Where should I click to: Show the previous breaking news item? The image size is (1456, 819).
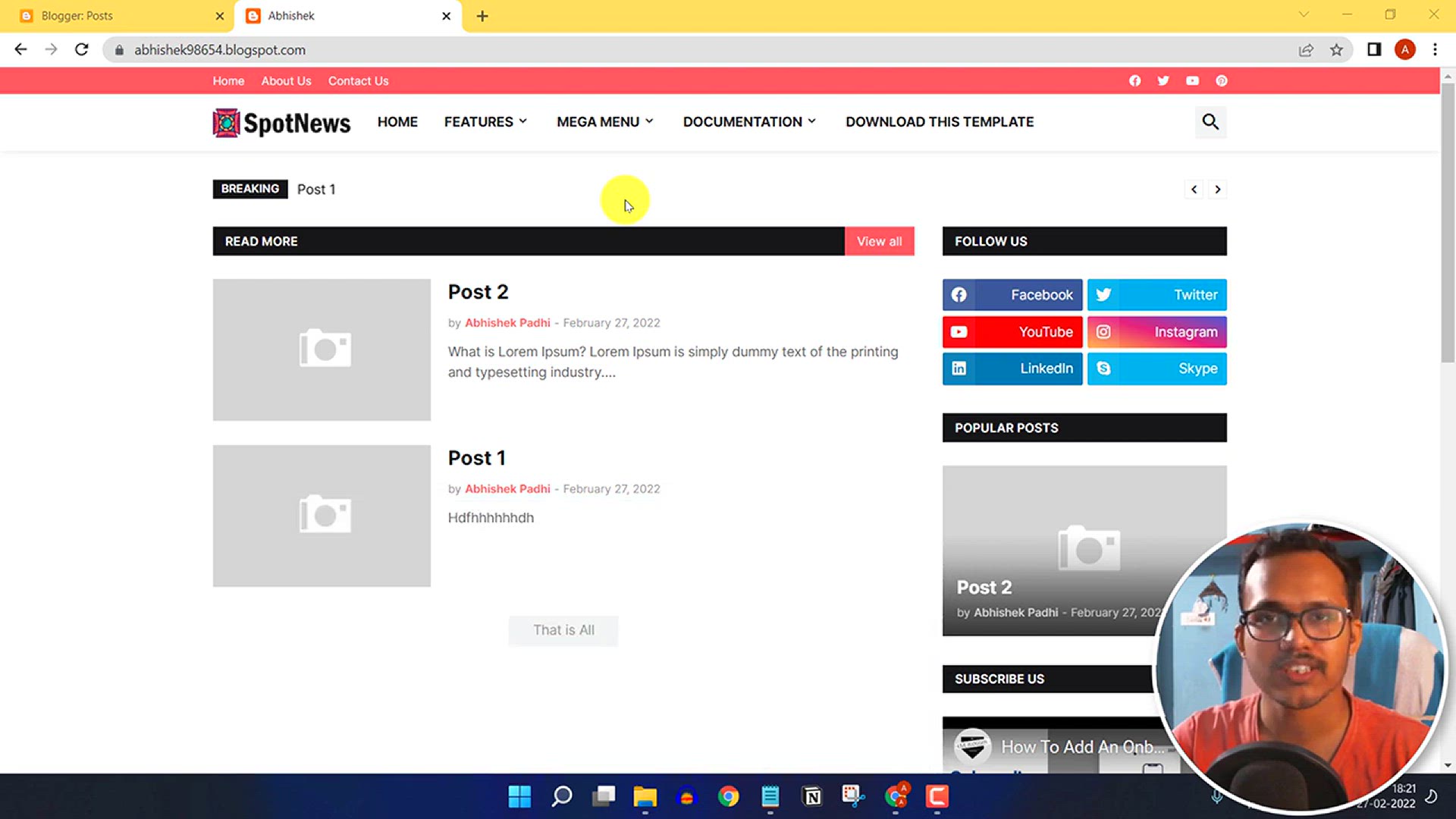coord(1194,190)
